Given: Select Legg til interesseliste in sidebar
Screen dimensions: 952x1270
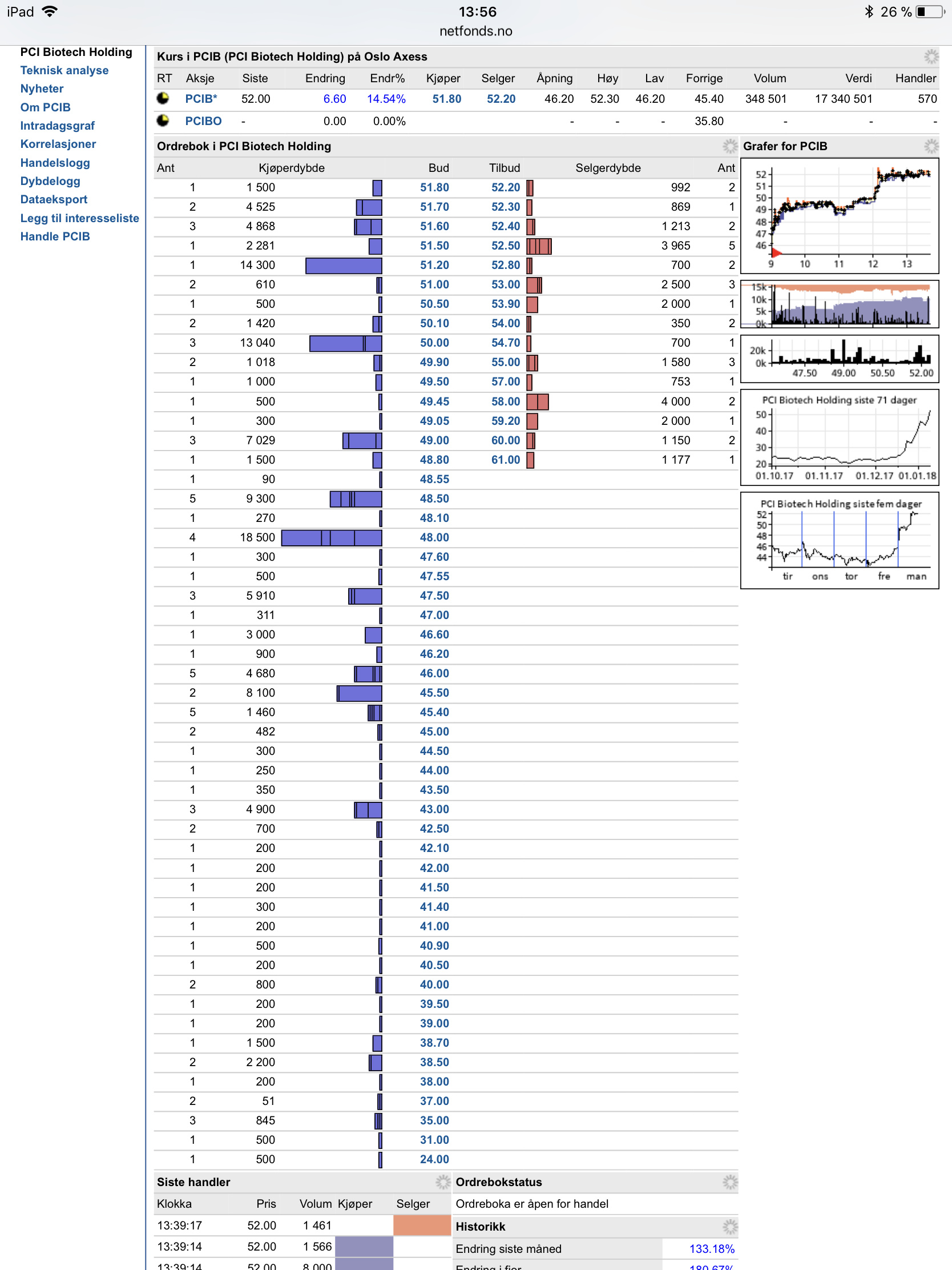Looking at the screenshot, I should tap(80, 218).
